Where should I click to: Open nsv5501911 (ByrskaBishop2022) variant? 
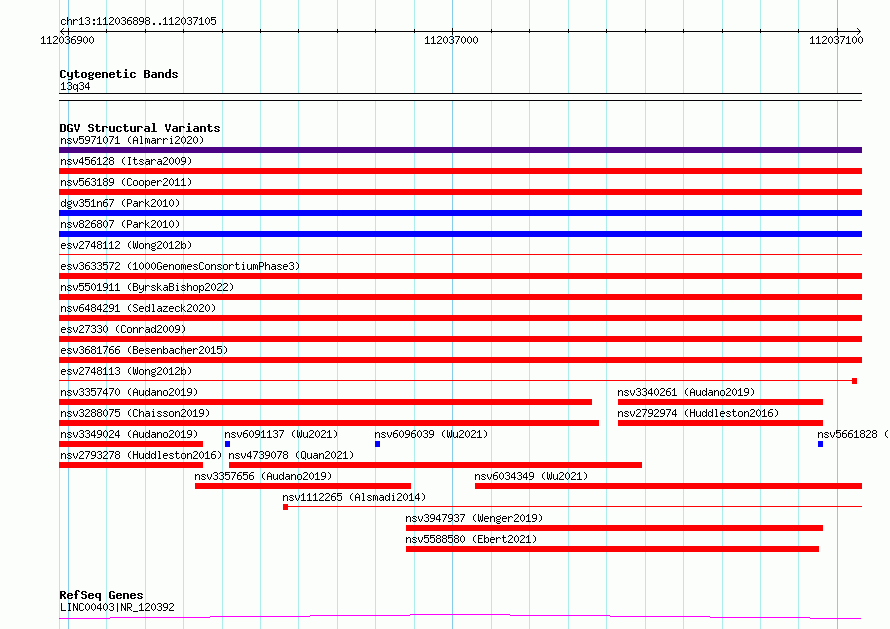tap(147, 287)
